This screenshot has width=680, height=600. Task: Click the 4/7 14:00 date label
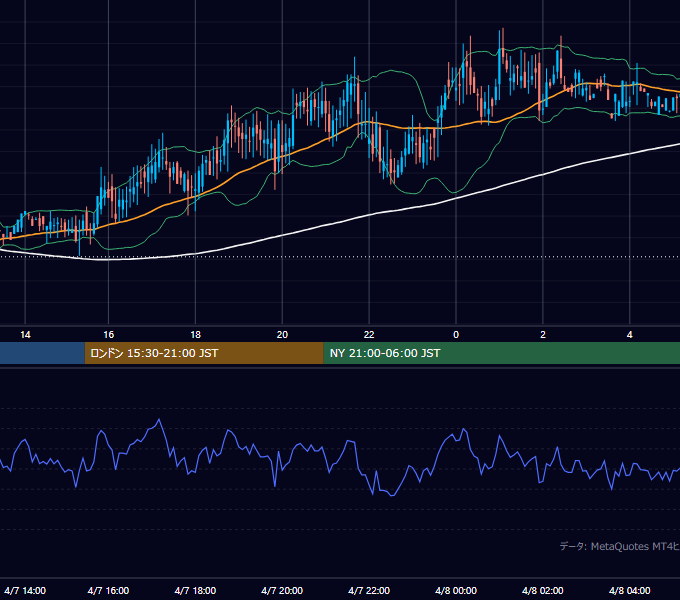[x=25, y=590]
